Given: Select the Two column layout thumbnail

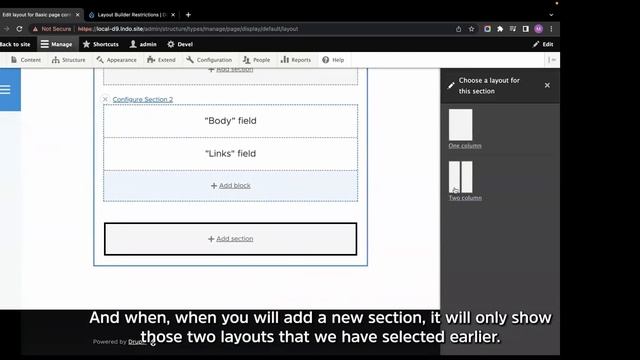Looking at the screenshot, I should pyautogui.click(x=460, y=177).
